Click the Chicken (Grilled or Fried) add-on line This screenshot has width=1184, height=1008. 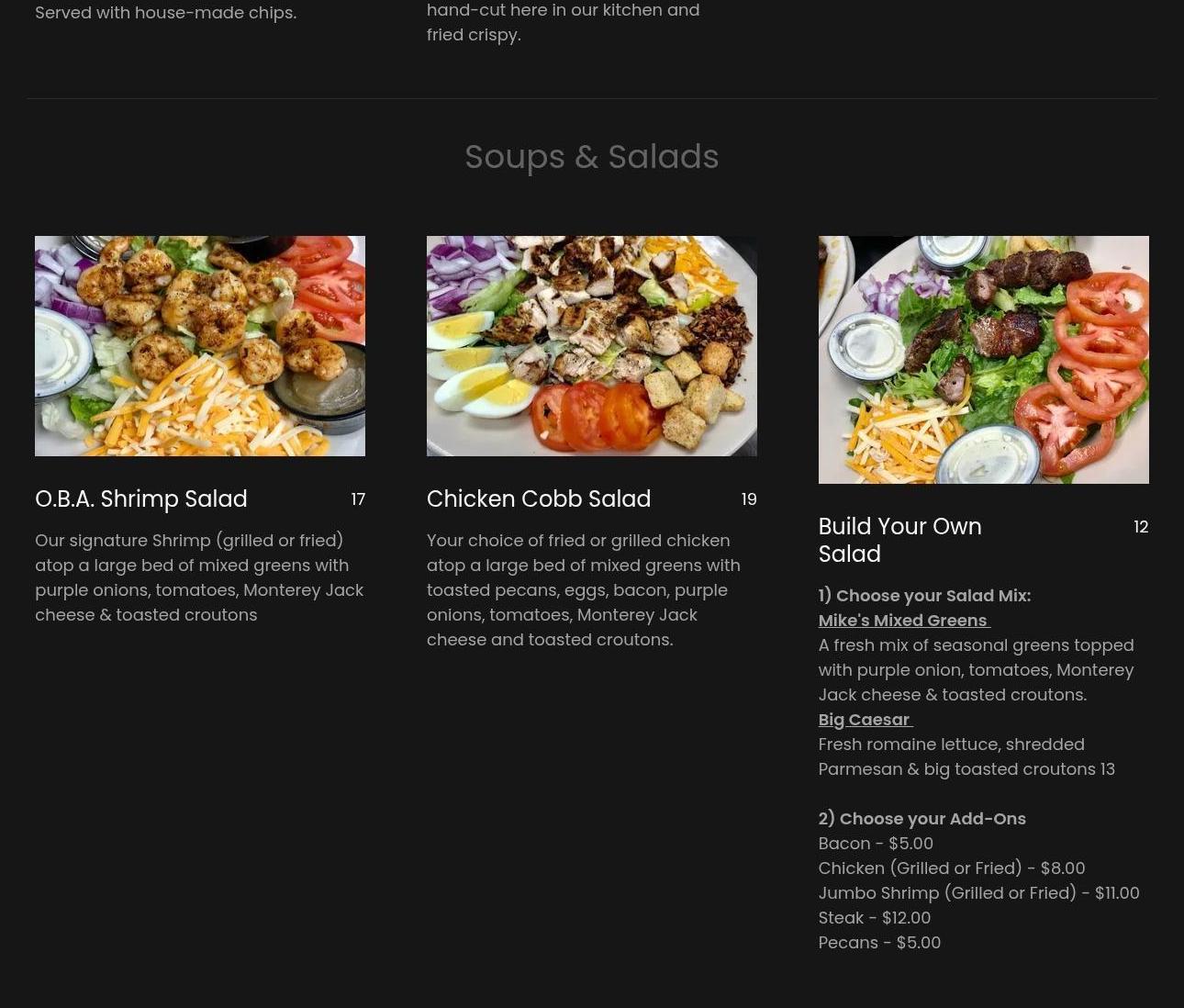coord(952,868)
